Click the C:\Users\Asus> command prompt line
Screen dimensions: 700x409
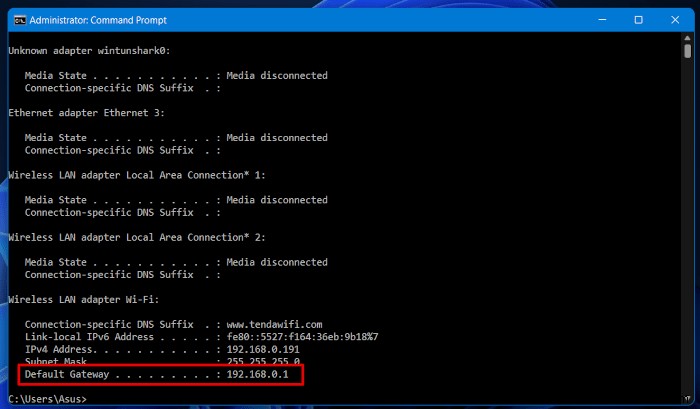[47, 399]
